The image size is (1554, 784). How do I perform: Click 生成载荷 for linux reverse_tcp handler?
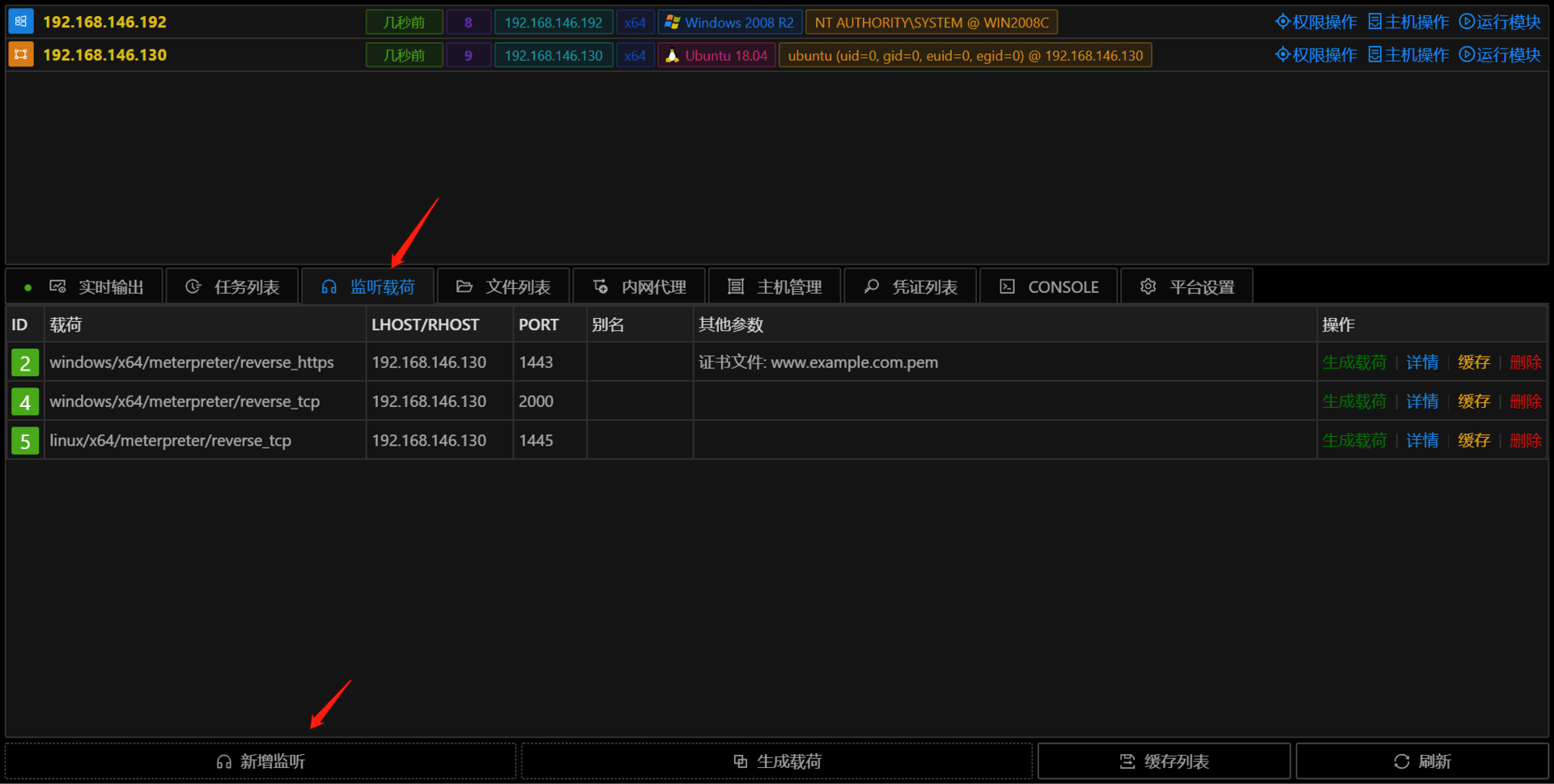coord(1354,441)
